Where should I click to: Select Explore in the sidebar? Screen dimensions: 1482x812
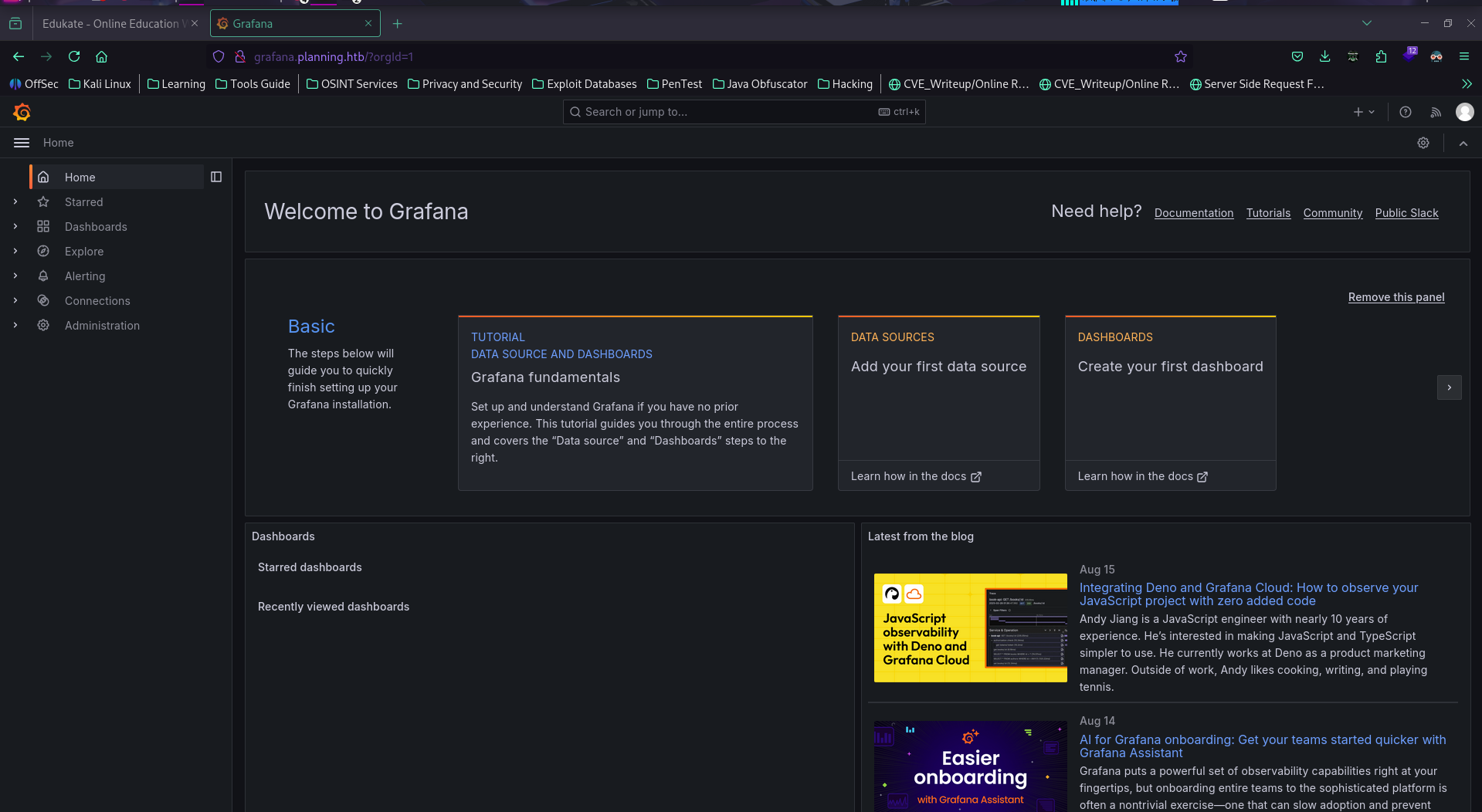click(84, 252)
